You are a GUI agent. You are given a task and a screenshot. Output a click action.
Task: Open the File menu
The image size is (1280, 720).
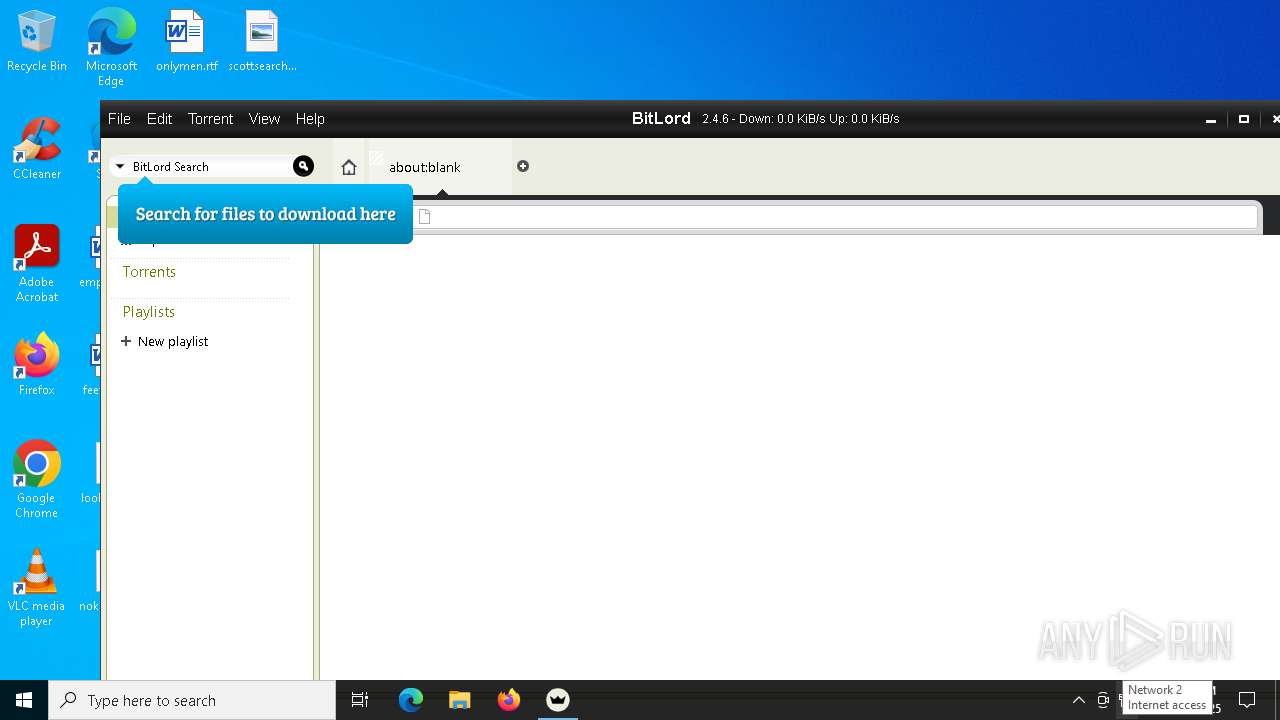(119, 118)
